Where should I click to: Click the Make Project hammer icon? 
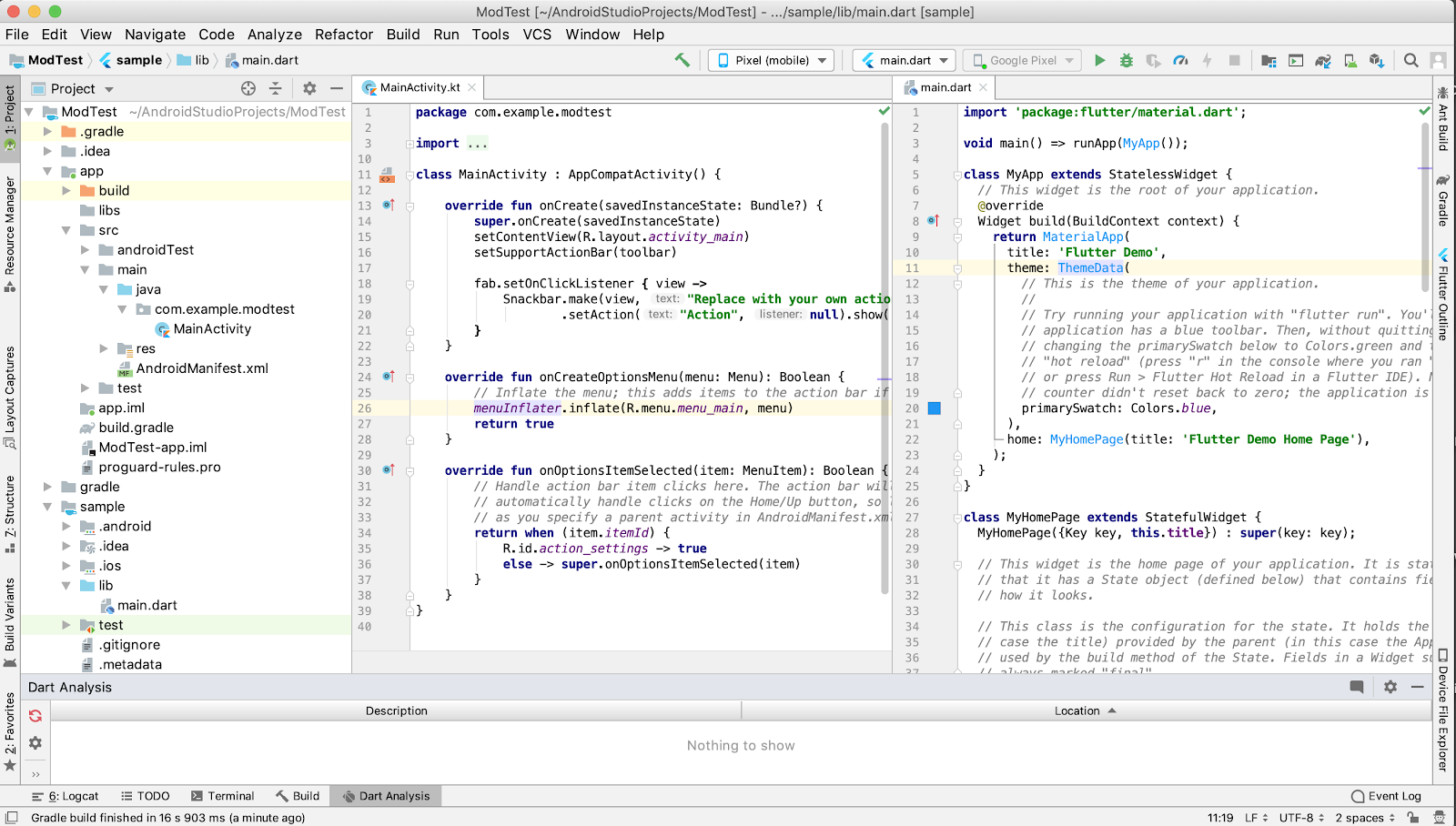pyautogui.click(x=682, y=60)
